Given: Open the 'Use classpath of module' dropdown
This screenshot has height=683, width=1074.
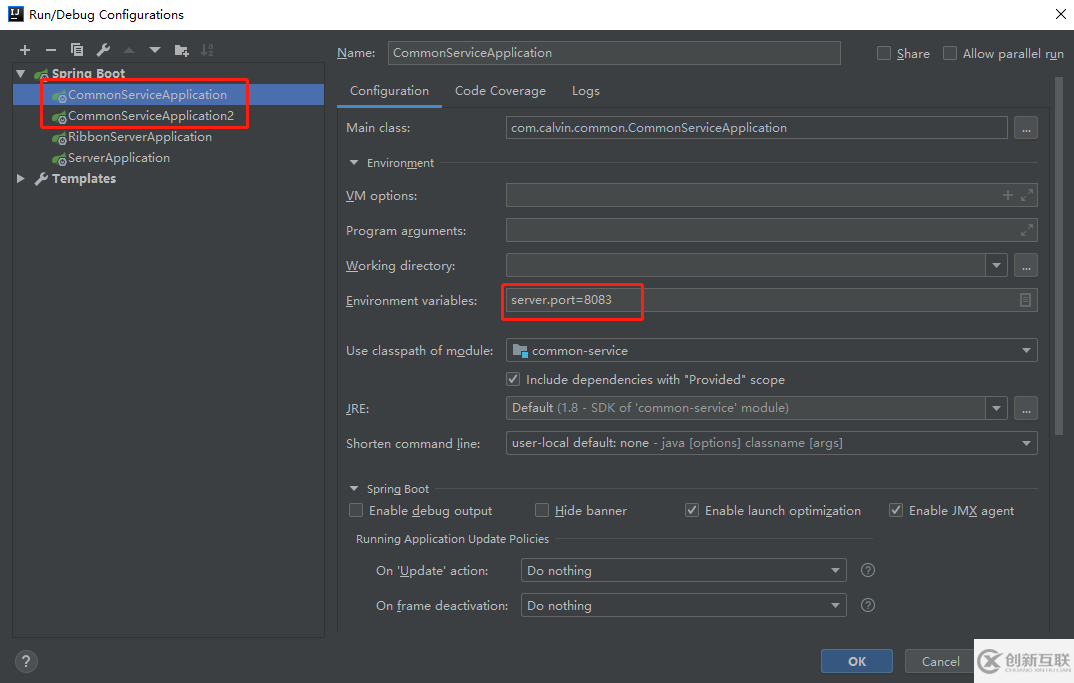Looking at the screenshot, I should [x=1026, y=351].
